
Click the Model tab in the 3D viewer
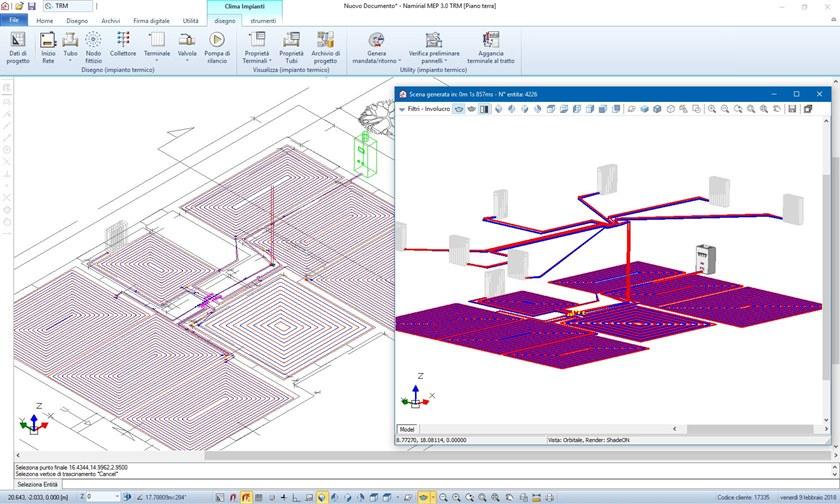408,429
